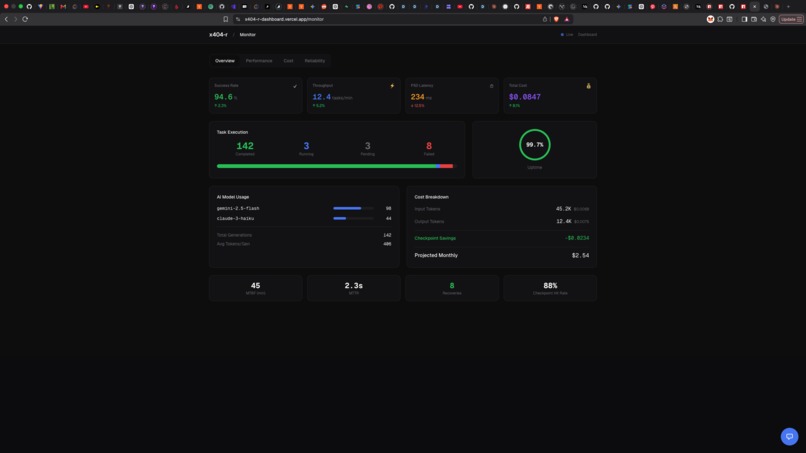The image size is (806, 453).
Task: Click the 234 ms latency value
Action: (x=417, y=97)
